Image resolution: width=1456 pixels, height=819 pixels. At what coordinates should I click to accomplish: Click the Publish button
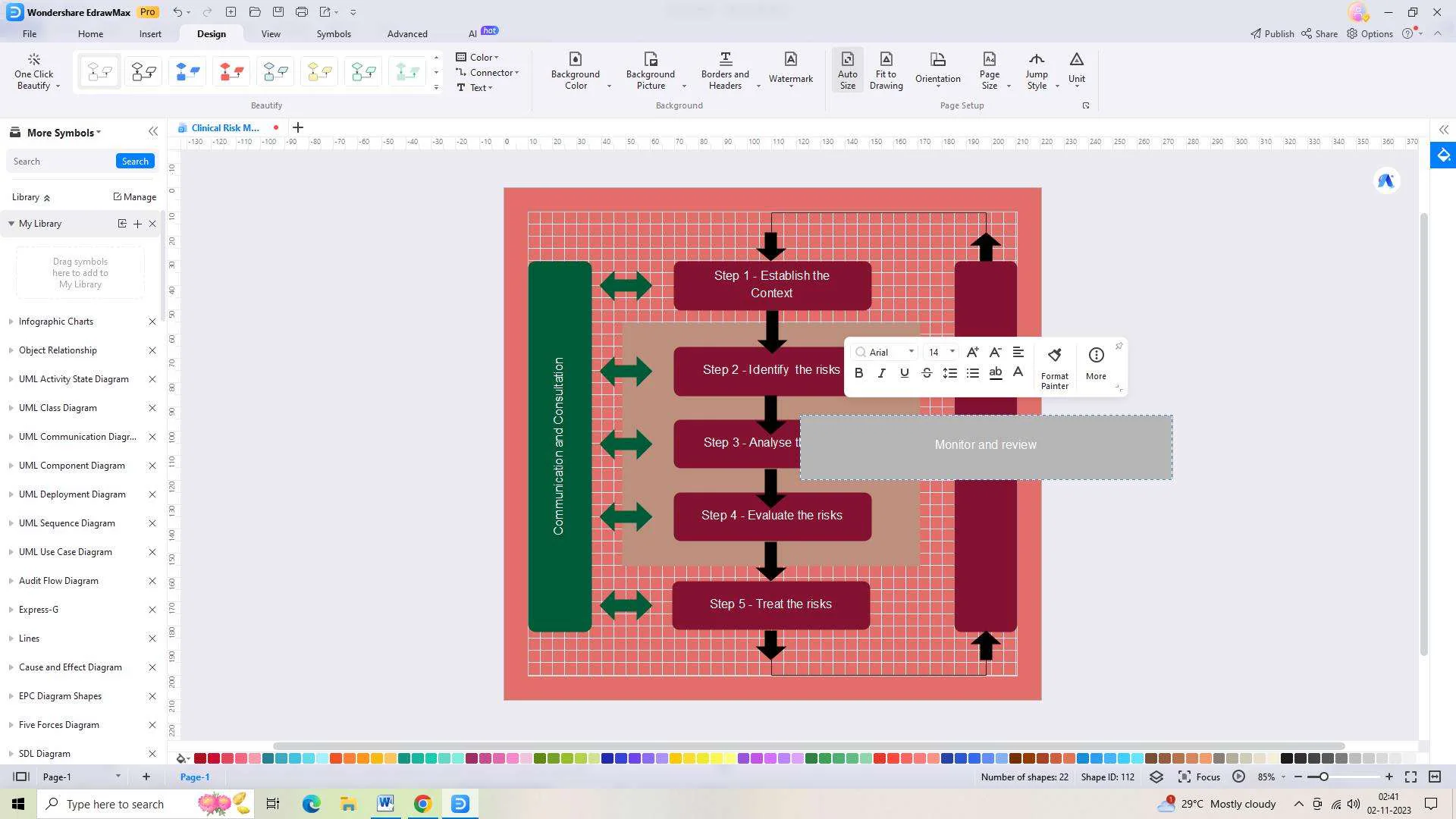[x=1271, y=33]
